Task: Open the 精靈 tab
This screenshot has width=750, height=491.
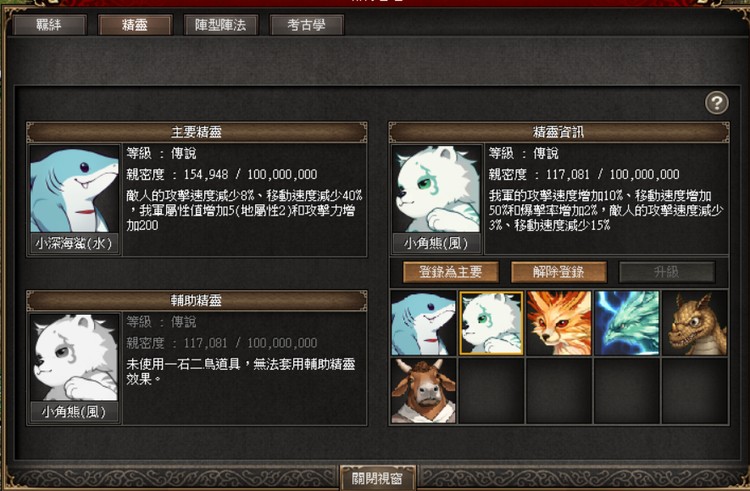Action: point(134,25)
